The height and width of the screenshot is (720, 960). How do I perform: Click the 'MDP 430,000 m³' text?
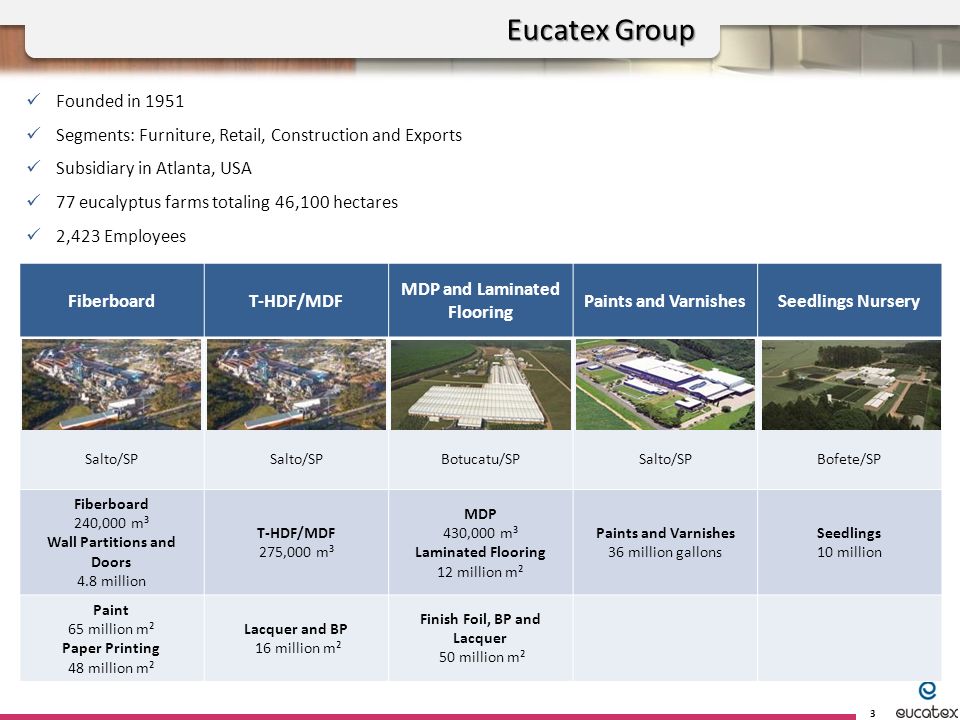(x=481, y=522)
